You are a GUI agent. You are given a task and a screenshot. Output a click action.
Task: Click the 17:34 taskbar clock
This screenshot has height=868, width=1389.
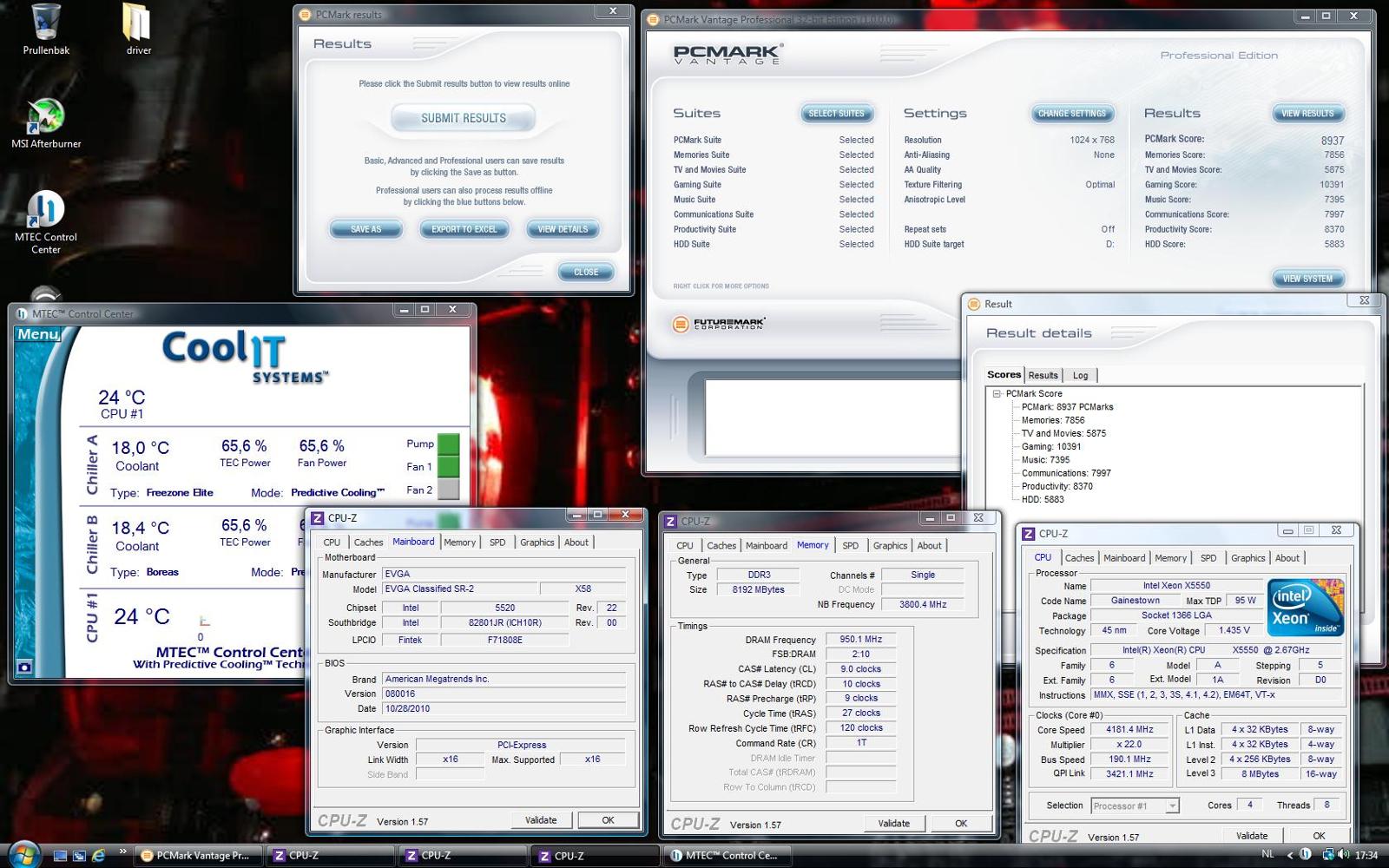click(x=1366, y=855)
